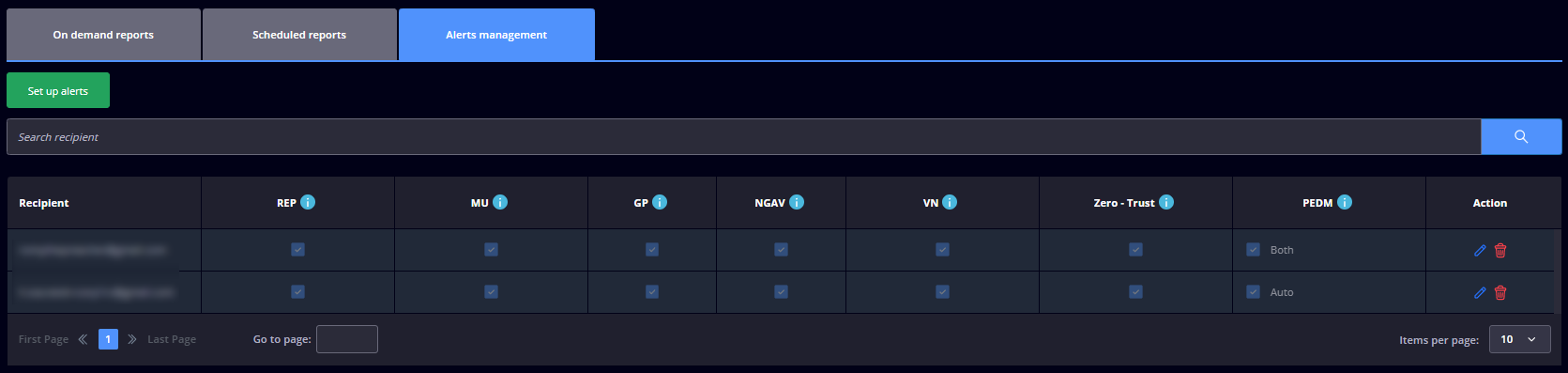Viewport: 1568px width, 373px height.
Task: Delete the second recipient using trash icon
Action: click(1500, 292)
